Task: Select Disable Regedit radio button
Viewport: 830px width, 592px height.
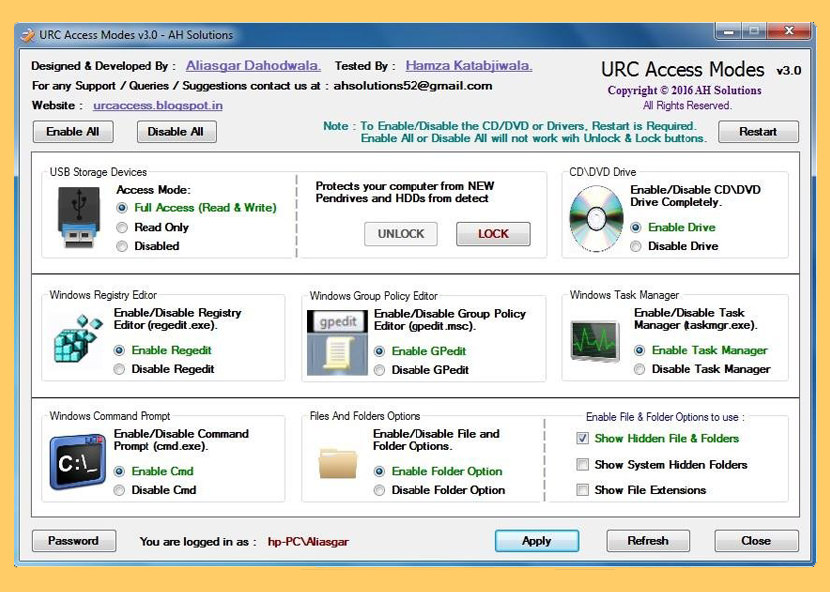Action: pyautogui.click(x=120, y=369)
